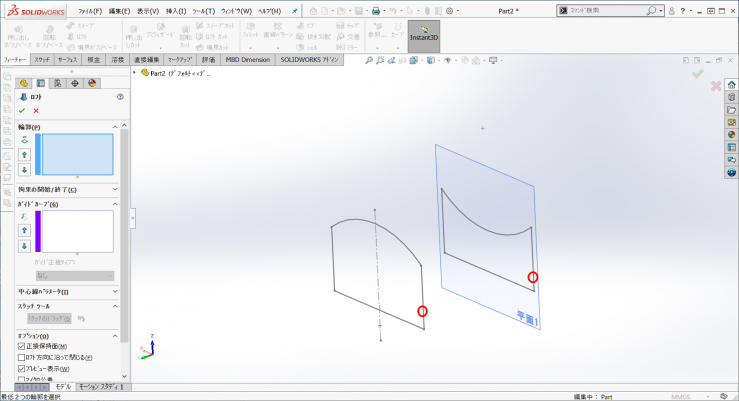Switch to the FeatureManager design tree icon

click(25, 83)
